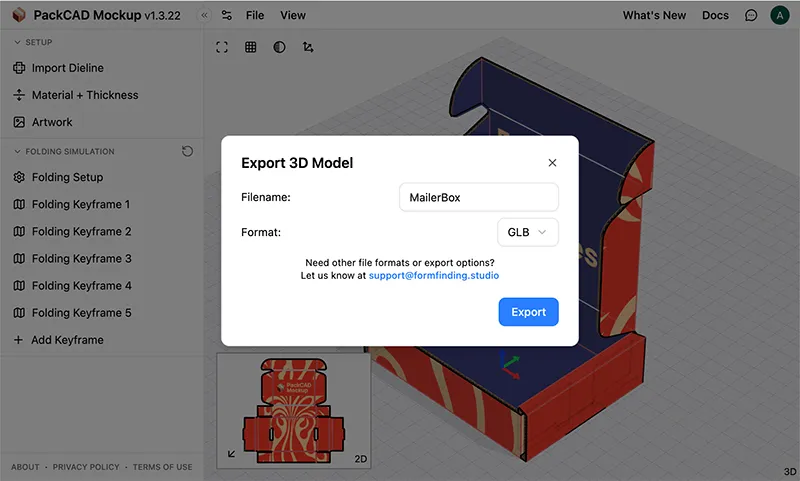The image size is (800, 481).
Task: Click the support@formfinding.studio email link
Action: [x=434, y=275]
